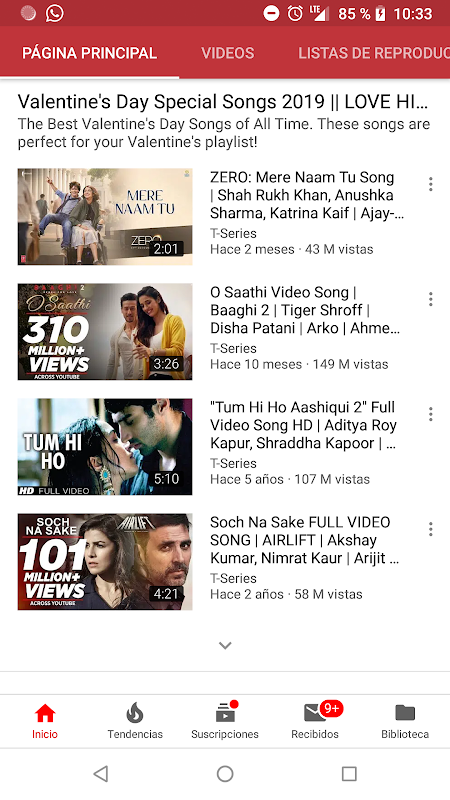Image resolution: width=450 pixels, height=800 pixels.
Task: Tap the Android back navigation button
Action: coord(101,774)
